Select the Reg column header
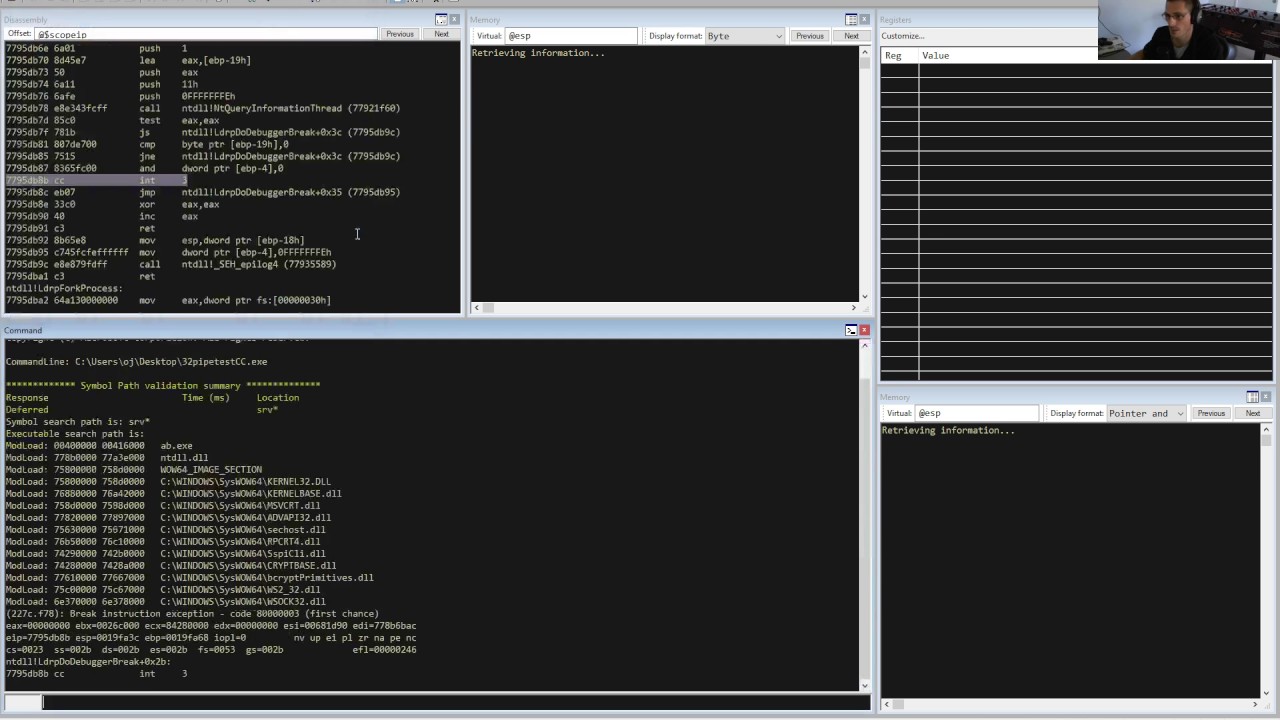The image size is (1280, 720). 894,56
